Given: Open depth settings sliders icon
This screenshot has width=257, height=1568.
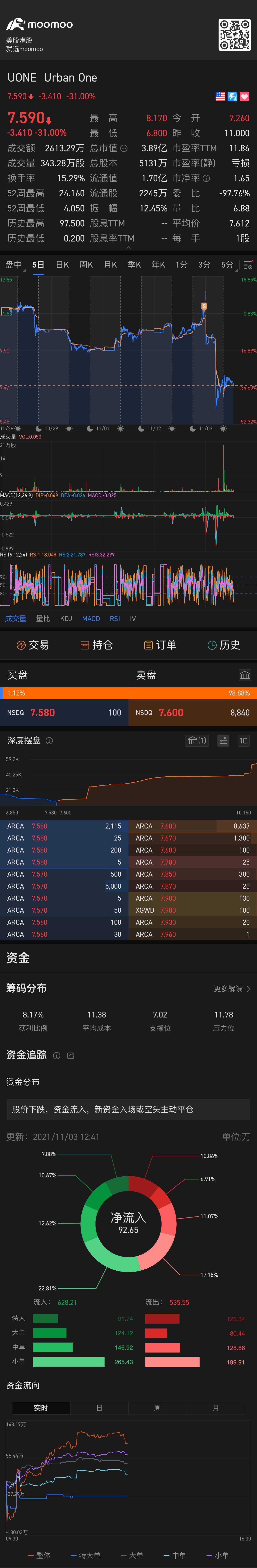Looking at the screenshot, I should (224, 741).
